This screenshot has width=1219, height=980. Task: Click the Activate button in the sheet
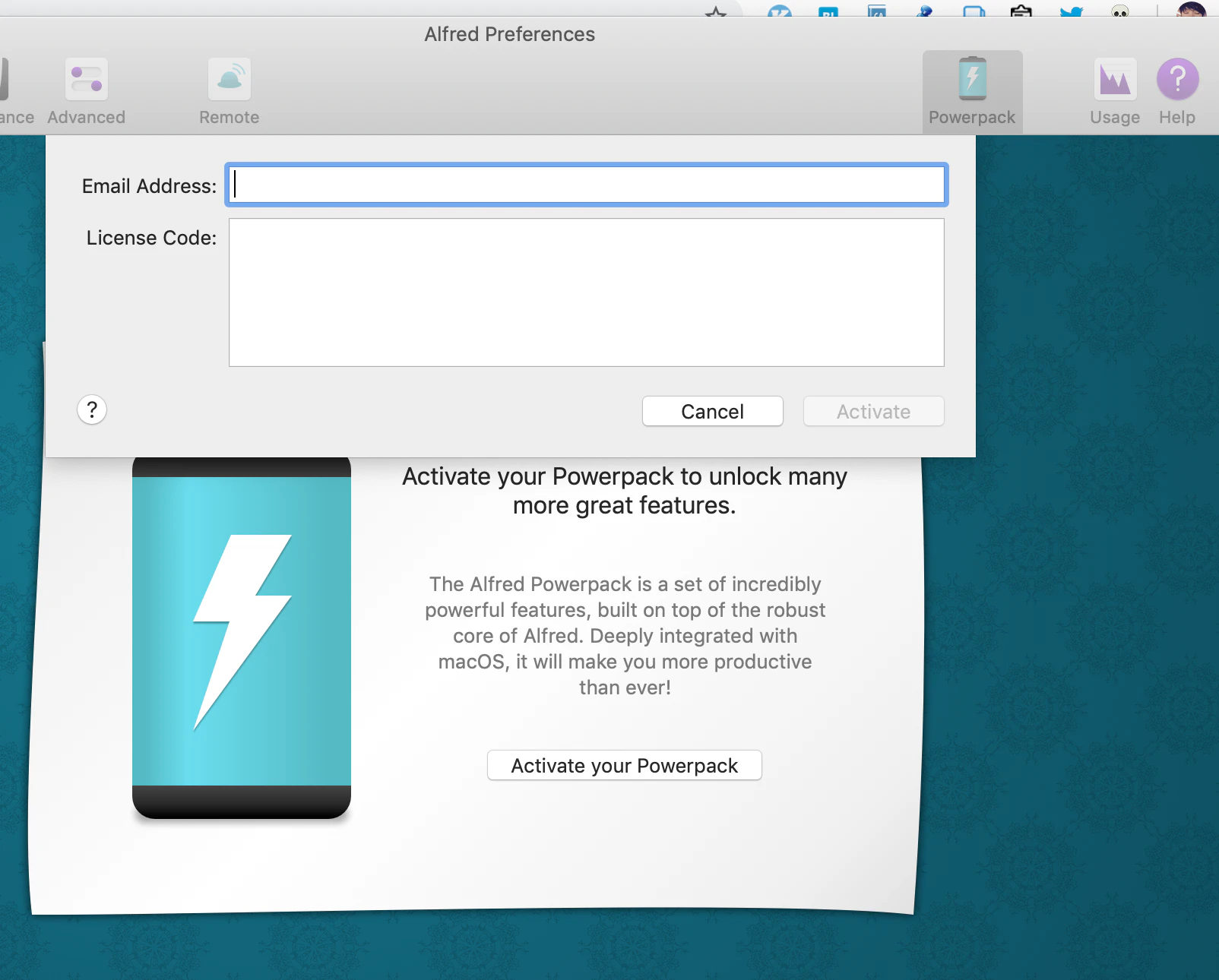point(874,411)
